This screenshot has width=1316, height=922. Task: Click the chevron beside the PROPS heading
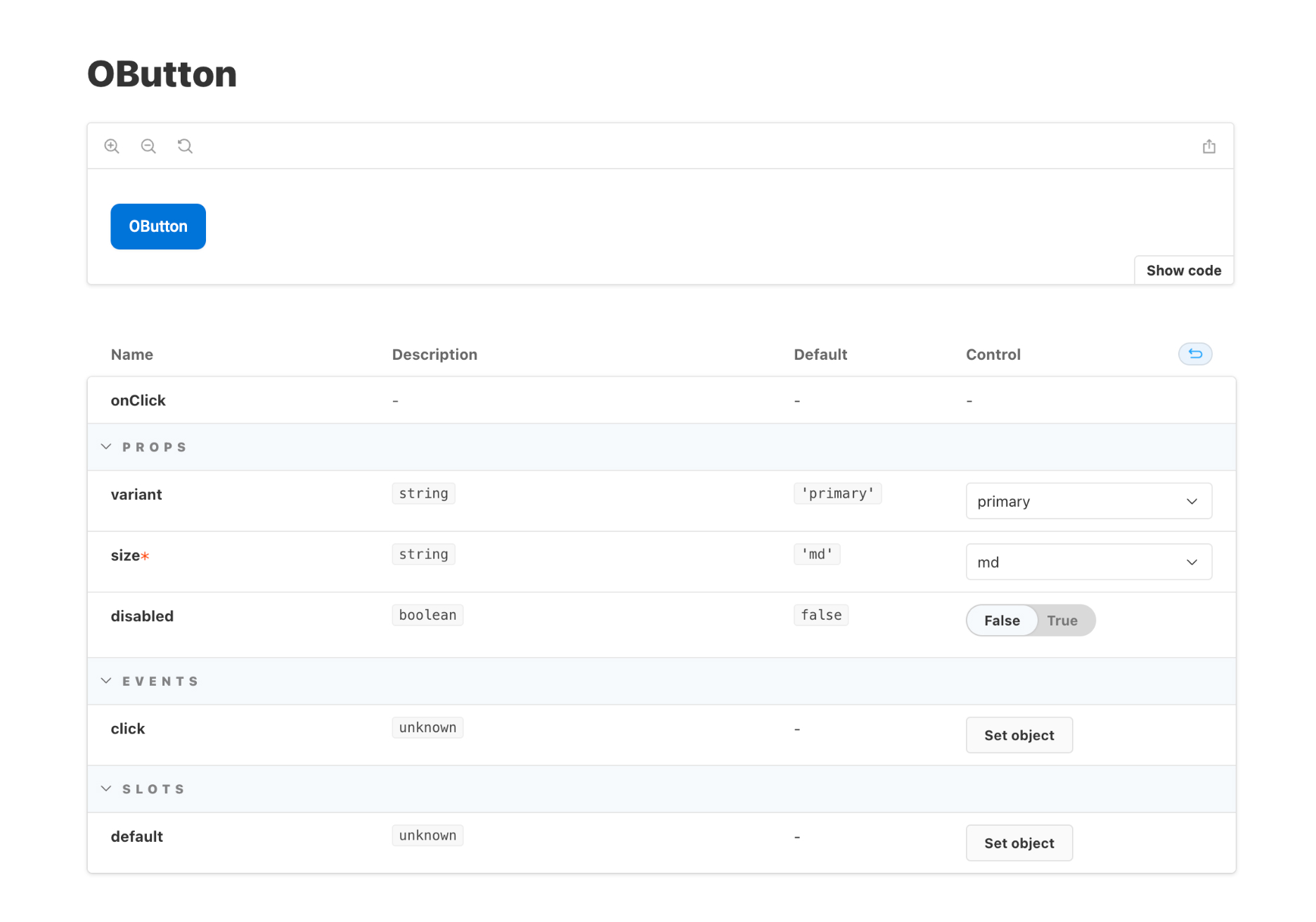point(106,447)
